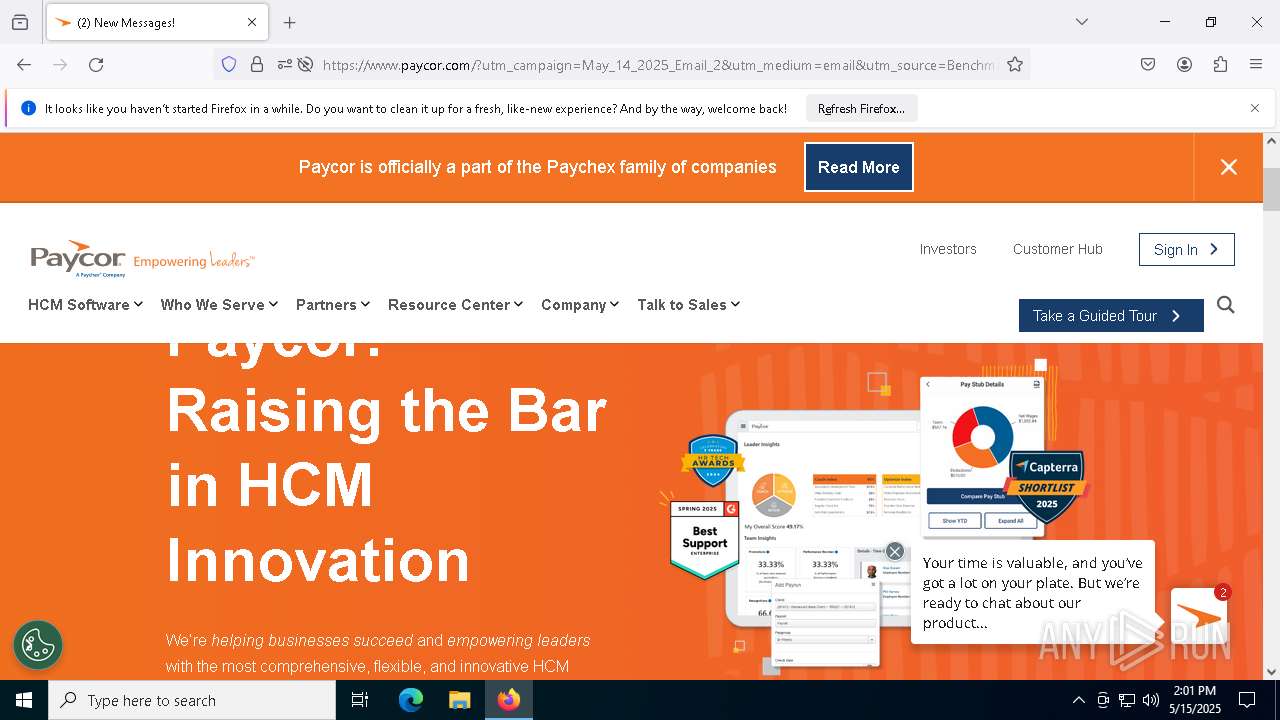This screenshot has width=1280, height=720.
Task: Click Take a Guided Tour button
Action: pos(1111,315)
